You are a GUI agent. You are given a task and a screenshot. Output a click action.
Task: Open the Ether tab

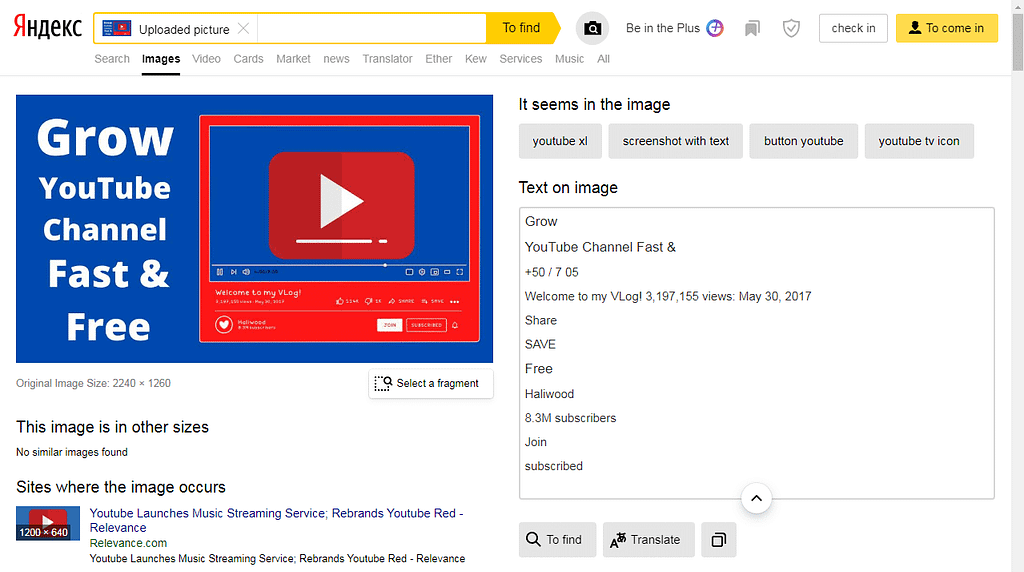tap(438, 59)
